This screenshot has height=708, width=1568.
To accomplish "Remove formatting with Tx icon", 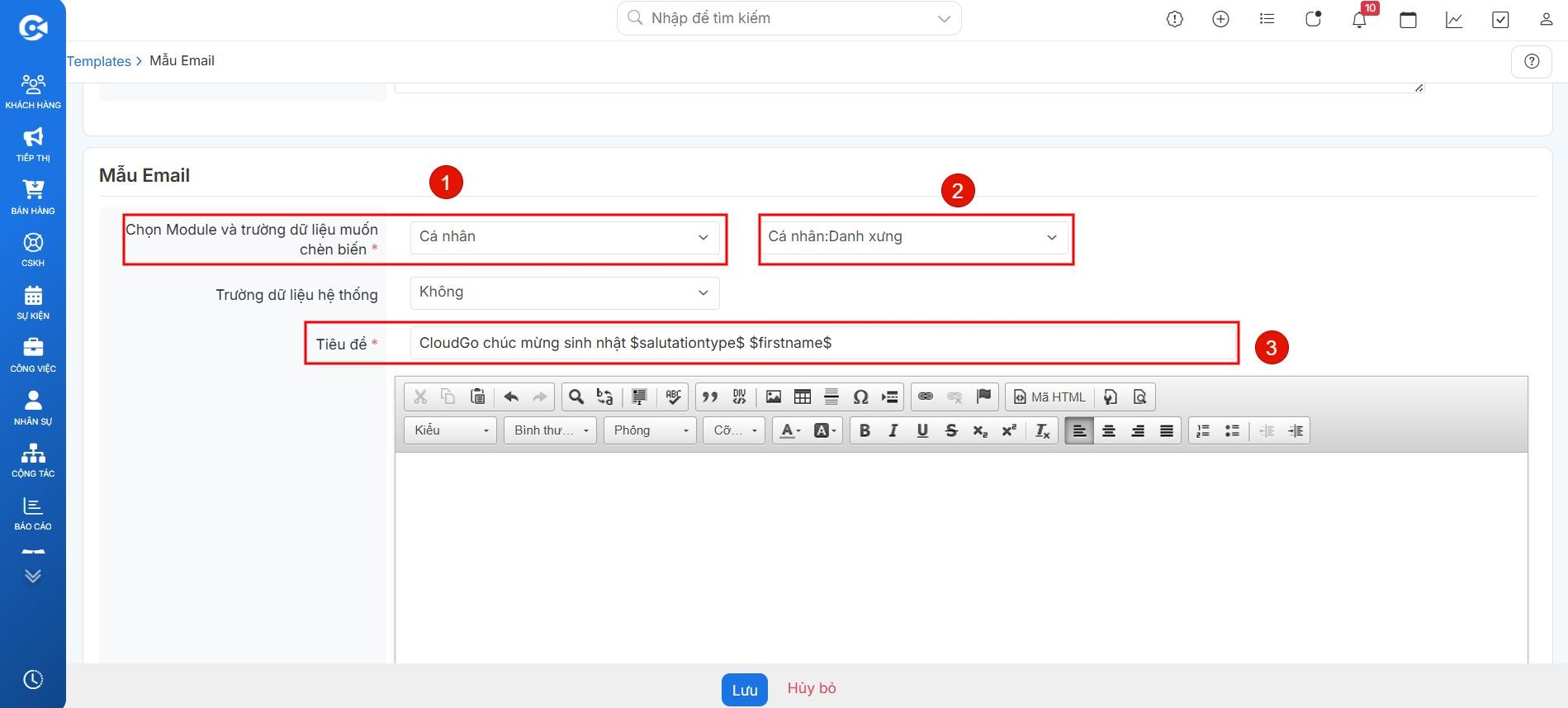I will pyautogui.click(x=1043, y=430).
